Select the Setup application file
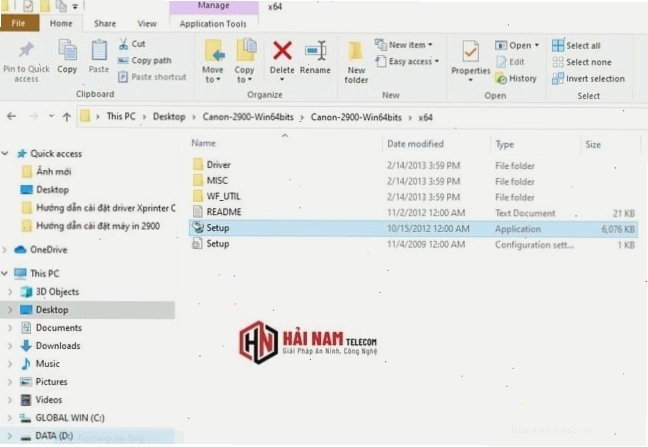648x447 pixels. point(413,228)
